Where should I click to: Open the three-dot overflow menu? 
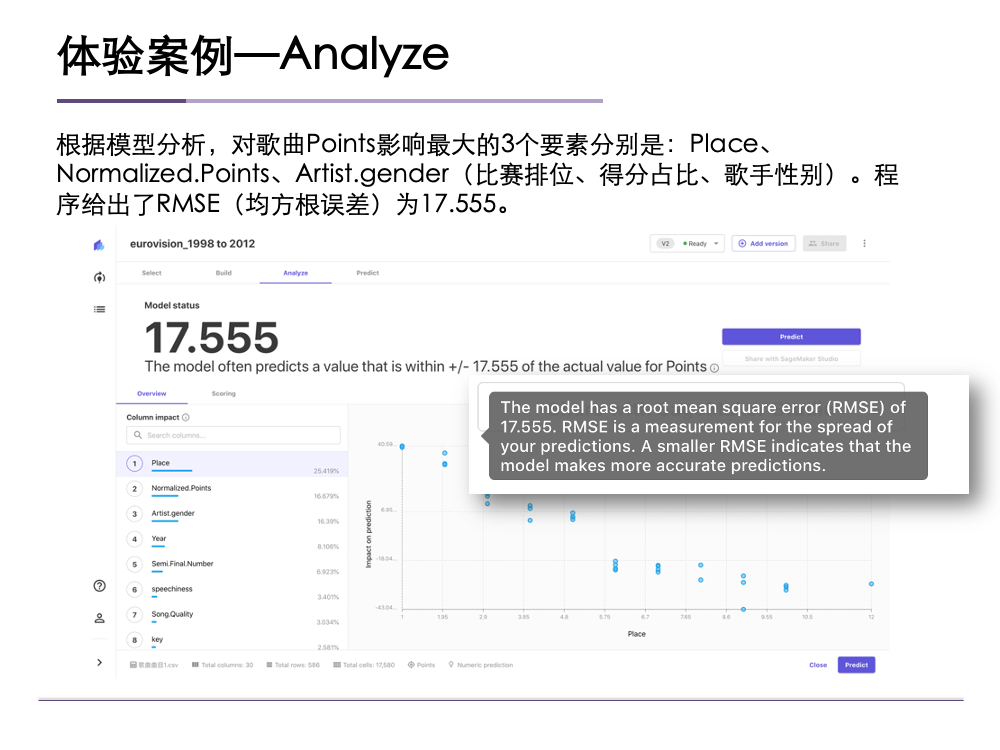[x=863, y=243]
